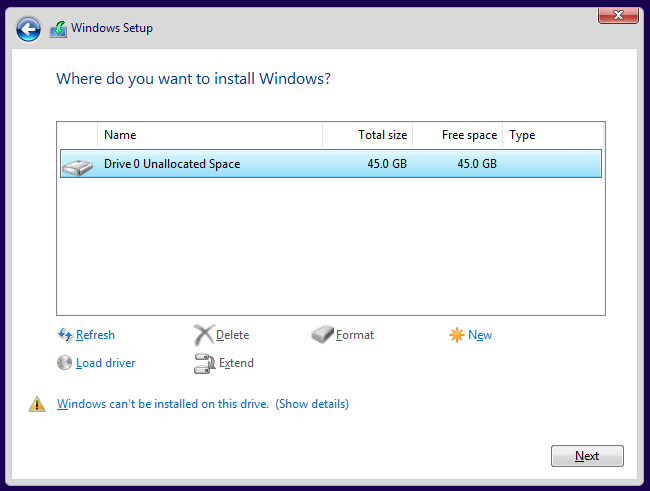Viewport: 650px width, 491px height.
Task: Click the Delete X icon
Action: [x=203, y=335]
